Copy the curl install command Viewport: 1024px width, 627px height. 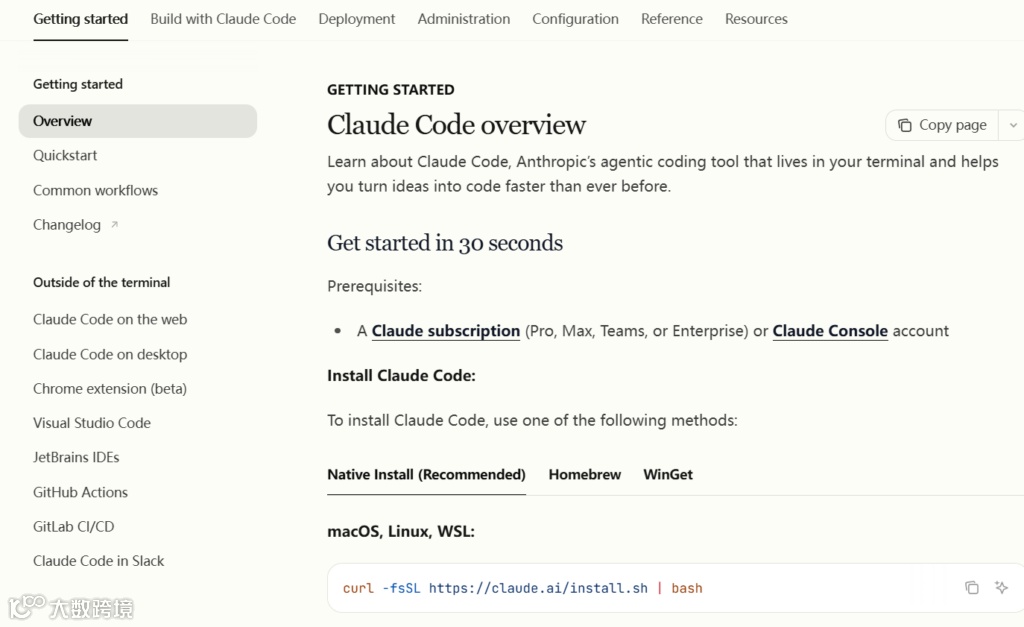(971, 588)
